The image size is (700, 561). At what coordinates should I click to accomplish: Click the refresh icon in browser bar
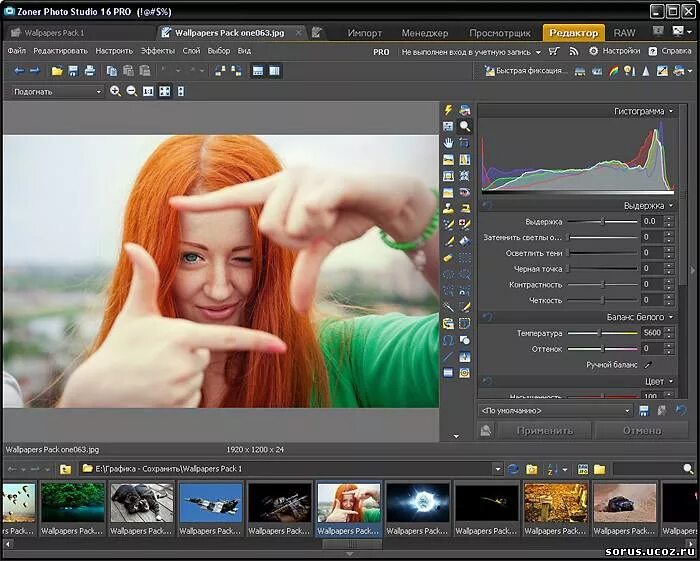(x=513, y=468)
